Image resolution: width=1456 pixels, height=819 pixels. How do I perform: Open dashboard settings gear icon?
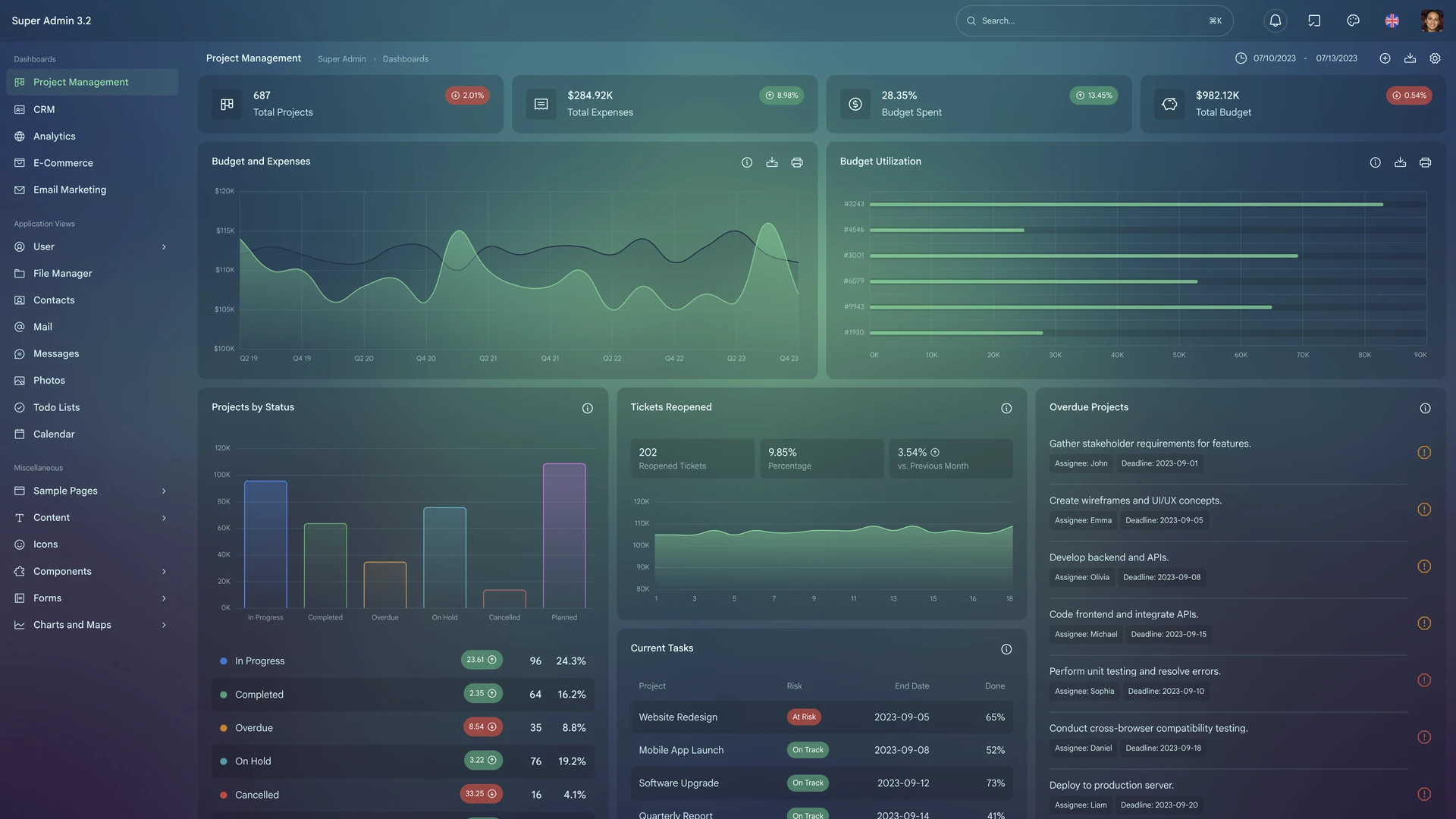click(x=1435, y=58)
